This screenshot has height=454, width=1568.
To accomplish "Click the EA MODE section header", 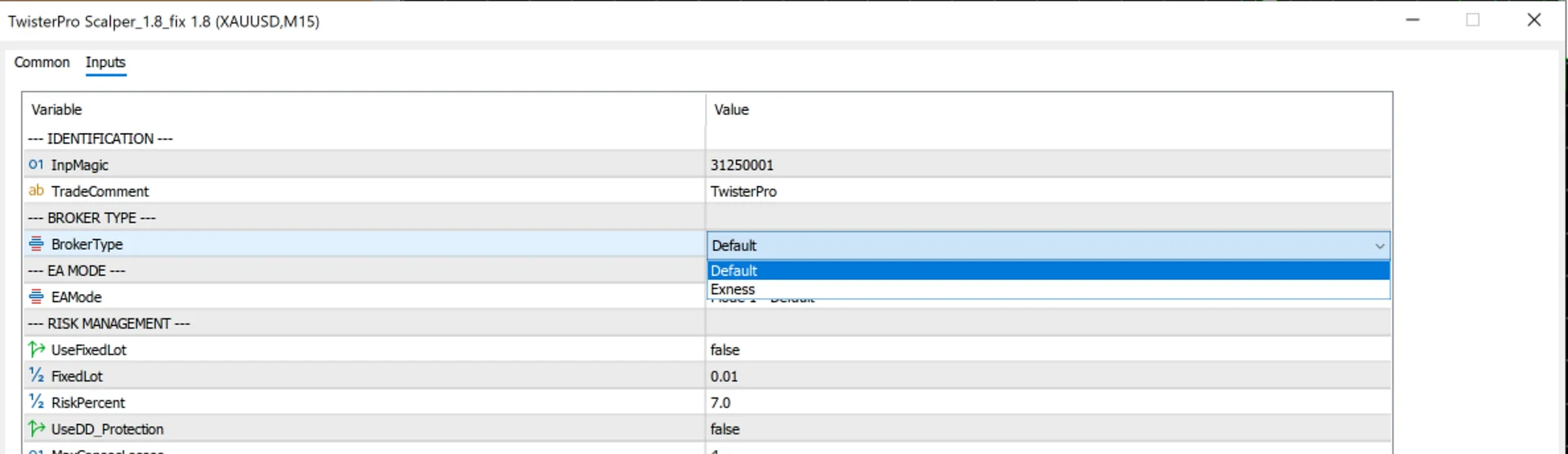I will (x=77, y=270).
